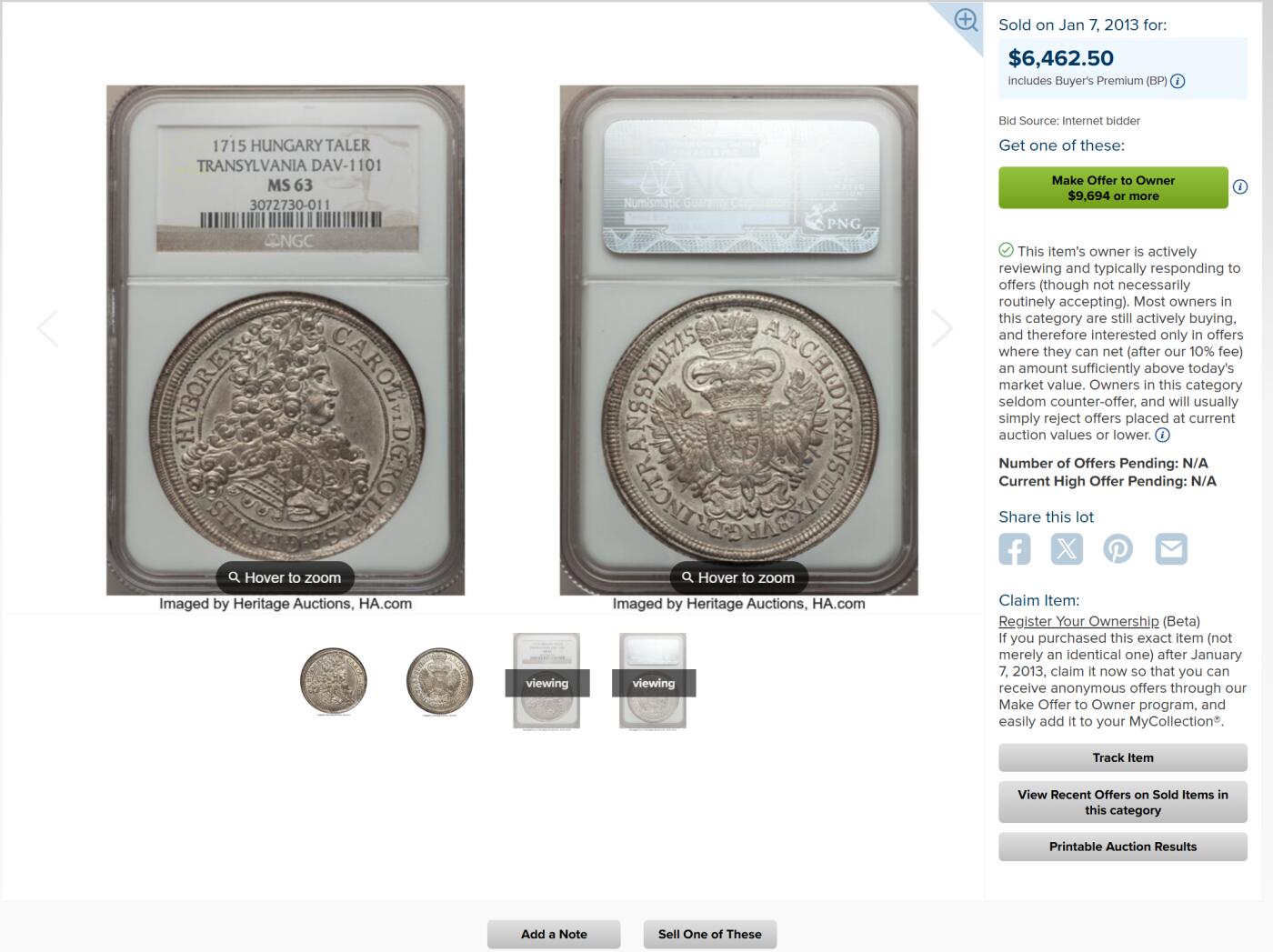Image resolution: width=1273 pixels, height=952 pixels.
Task: Select the slab front thumbnail marked viewing
Action: 546,682
